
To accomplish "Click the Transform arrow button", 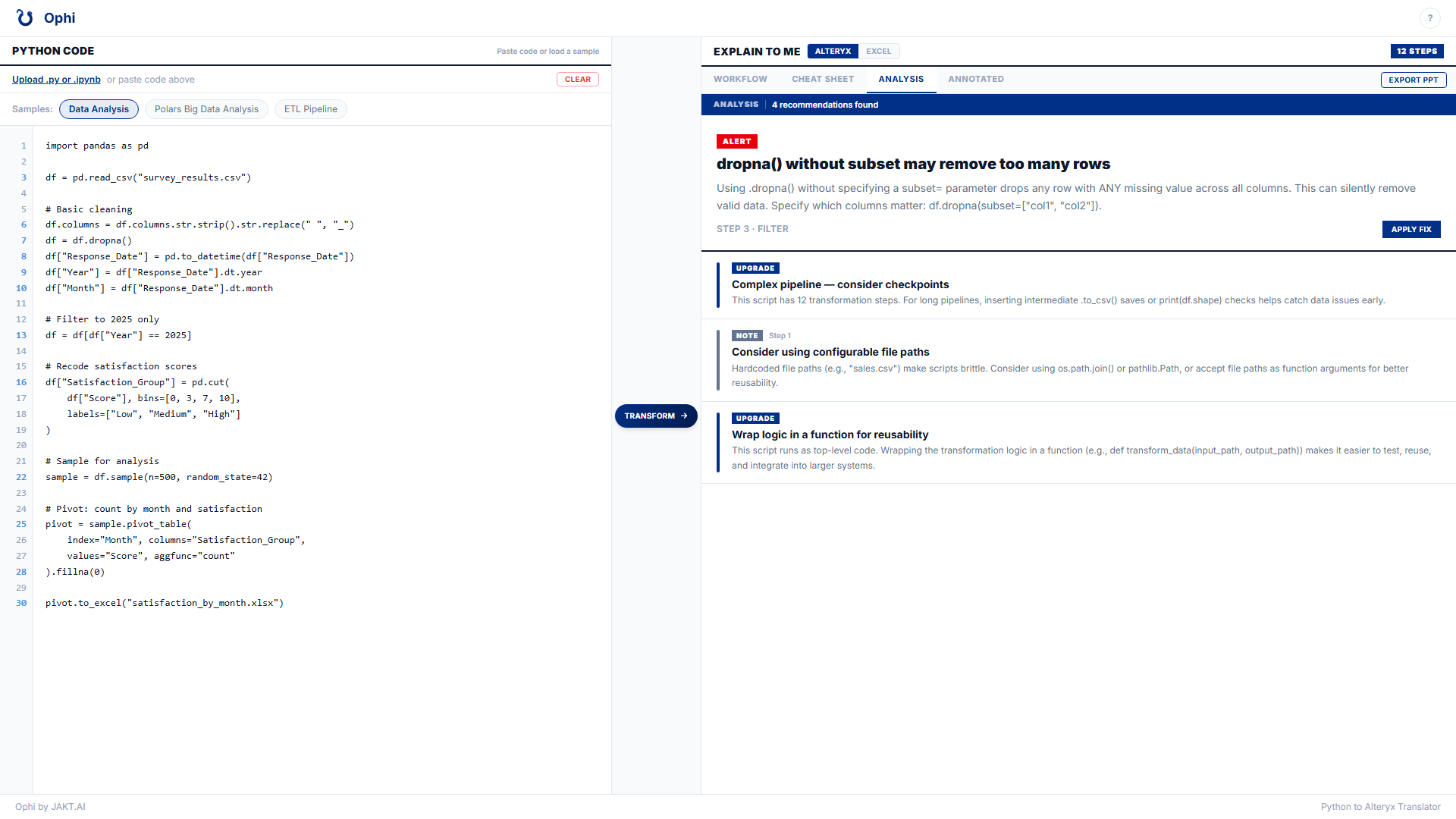I will tap(656, 416).
